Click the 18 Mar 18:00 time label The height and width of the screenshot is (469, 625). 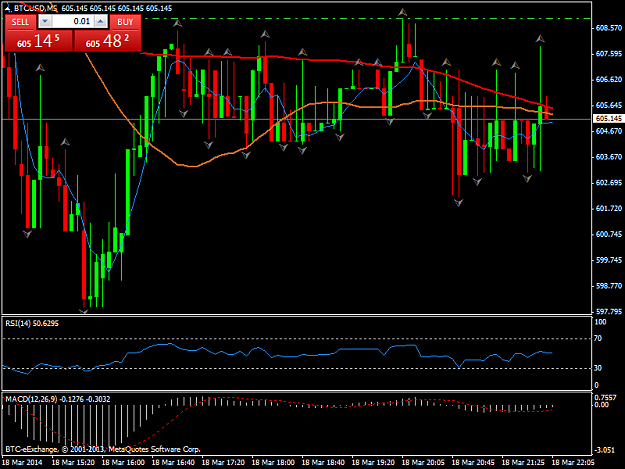[x=273, y=462]
